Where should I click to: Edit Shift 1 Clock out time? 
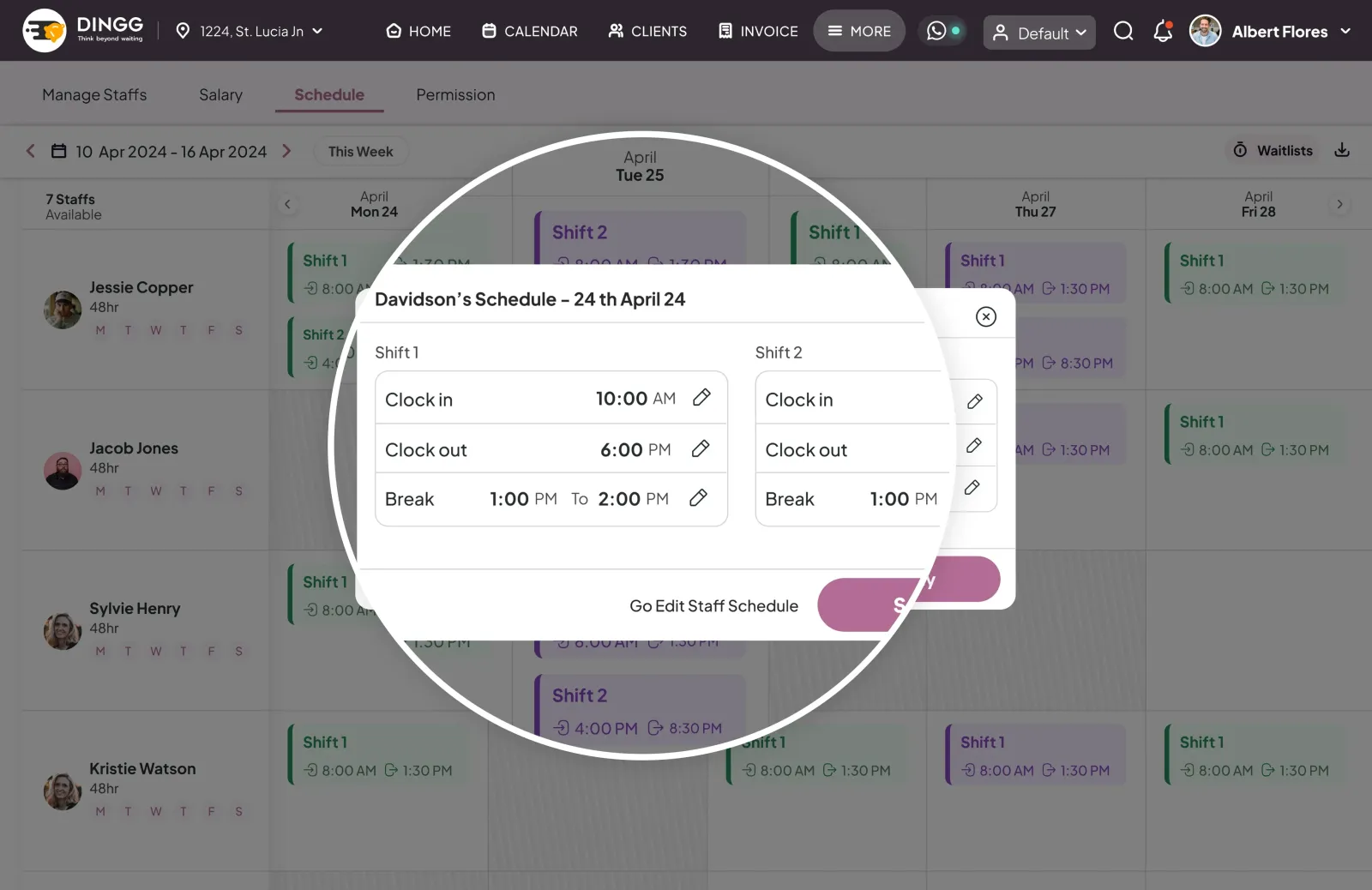point(701,448)
